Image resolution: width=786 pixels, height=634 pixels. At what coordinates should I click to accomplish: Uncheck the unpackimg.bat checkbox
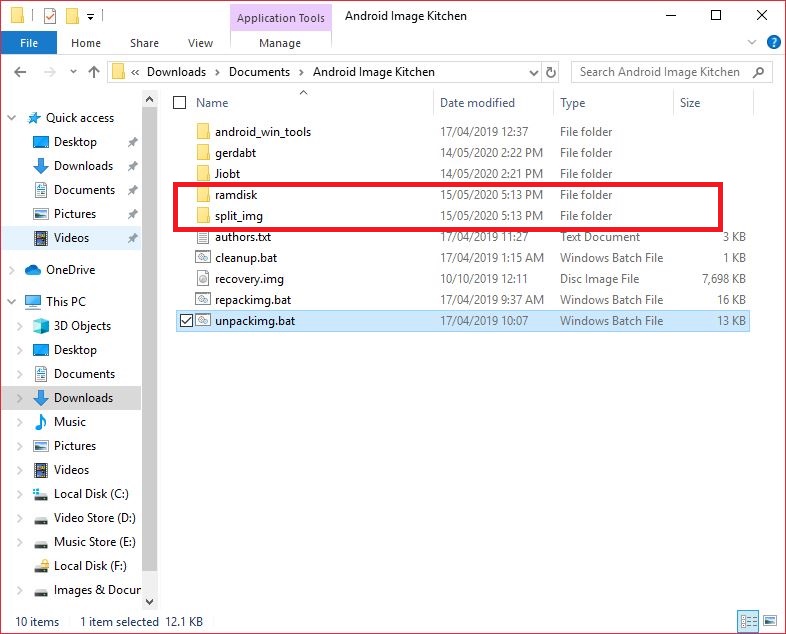point(186,320)
